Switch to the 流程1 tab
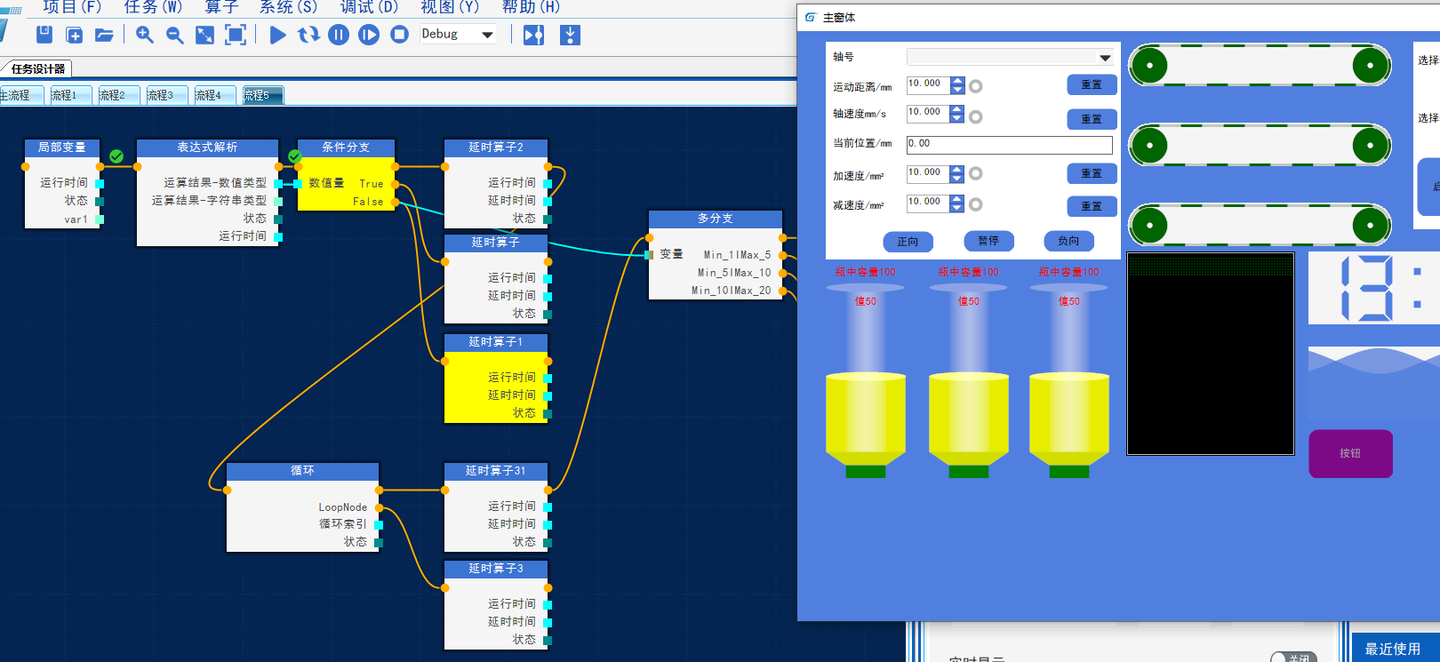Screen dimensions: 1440x662 pyautogui.click(x=69, y=95)
